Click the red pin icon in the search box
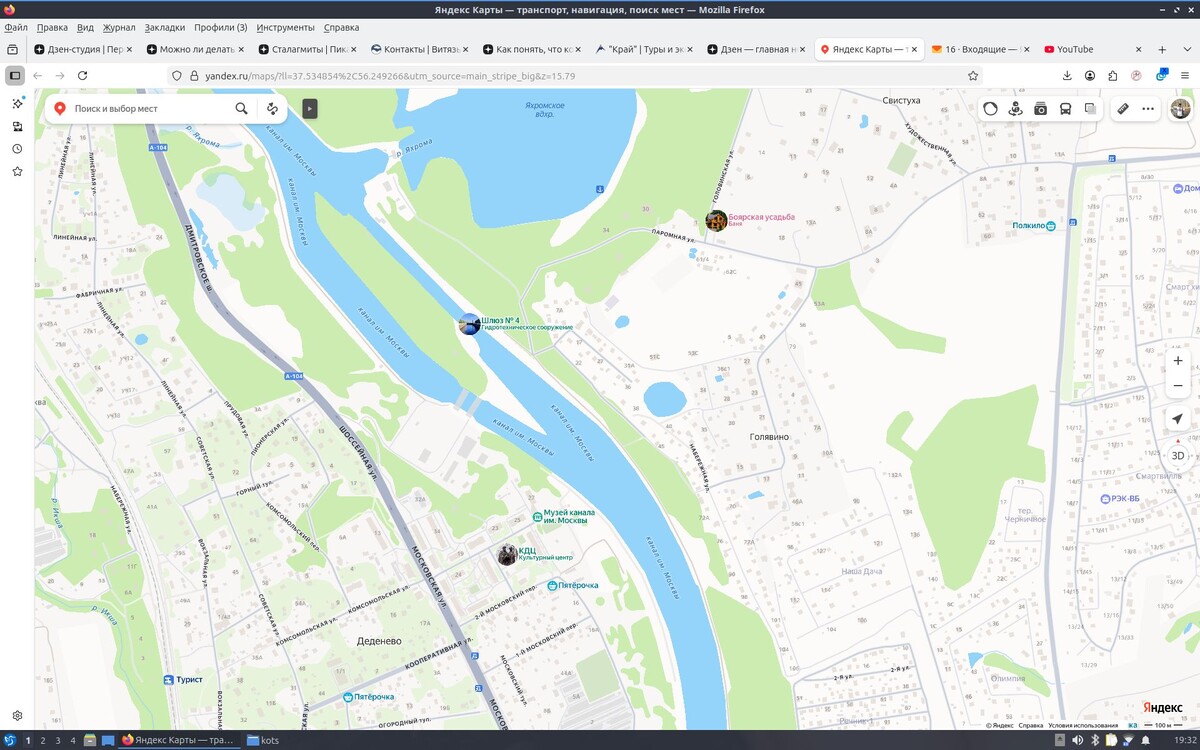 click(60, 108)
